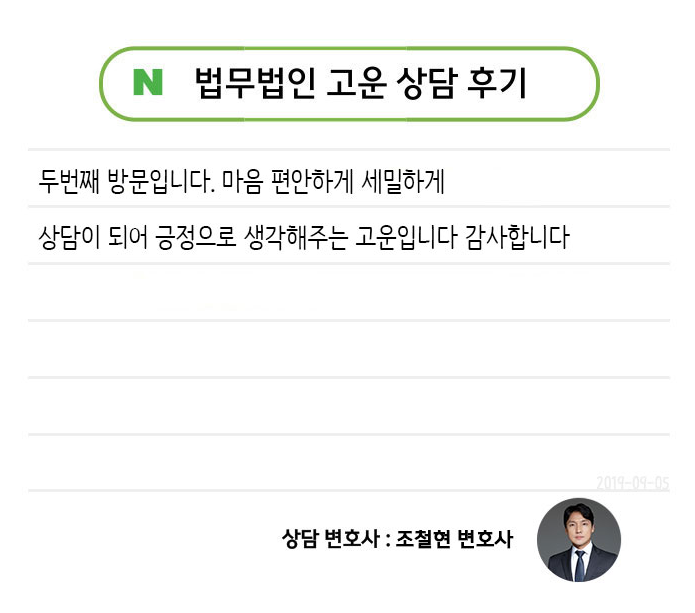Click the bold 상담 변호사 label
The image size is (695, 613).
[x=329, y=540]
